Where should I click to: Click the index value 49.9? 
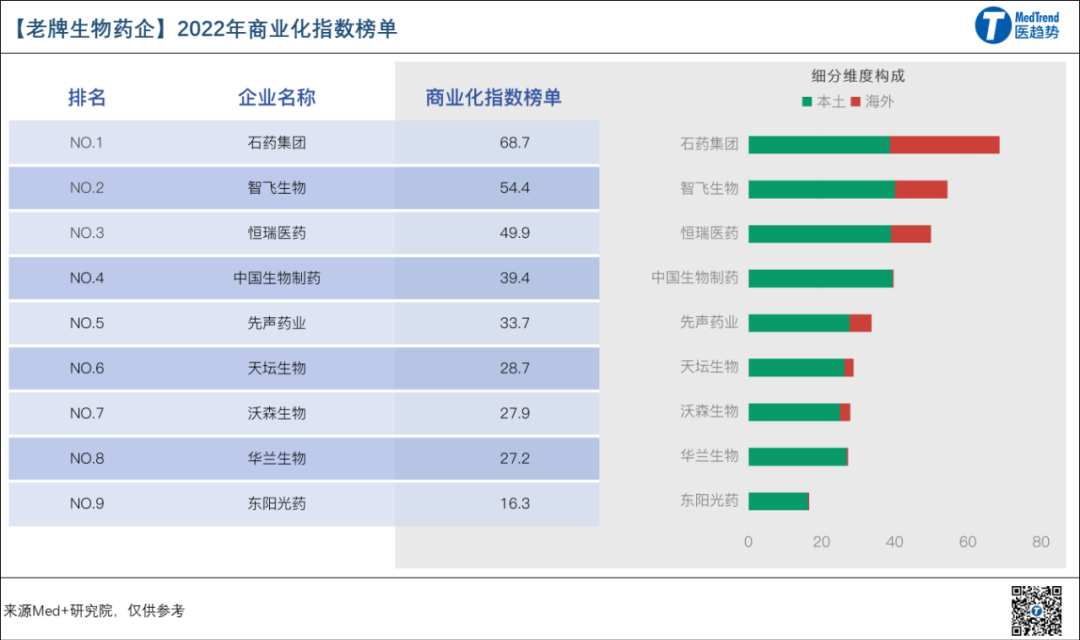coord(515,233)
